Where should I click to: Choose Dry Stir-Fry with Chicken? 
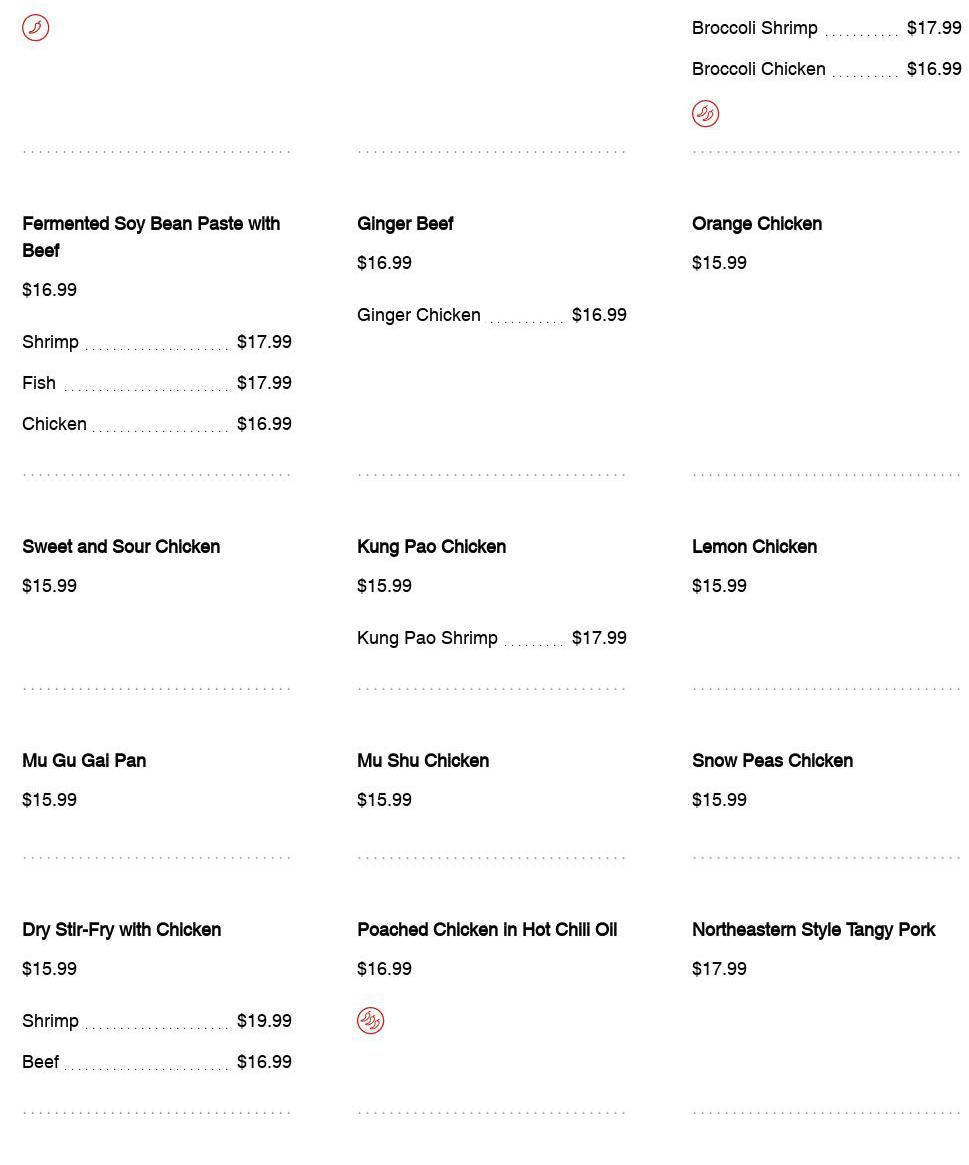pyautogui.click(x=121, y=930)
